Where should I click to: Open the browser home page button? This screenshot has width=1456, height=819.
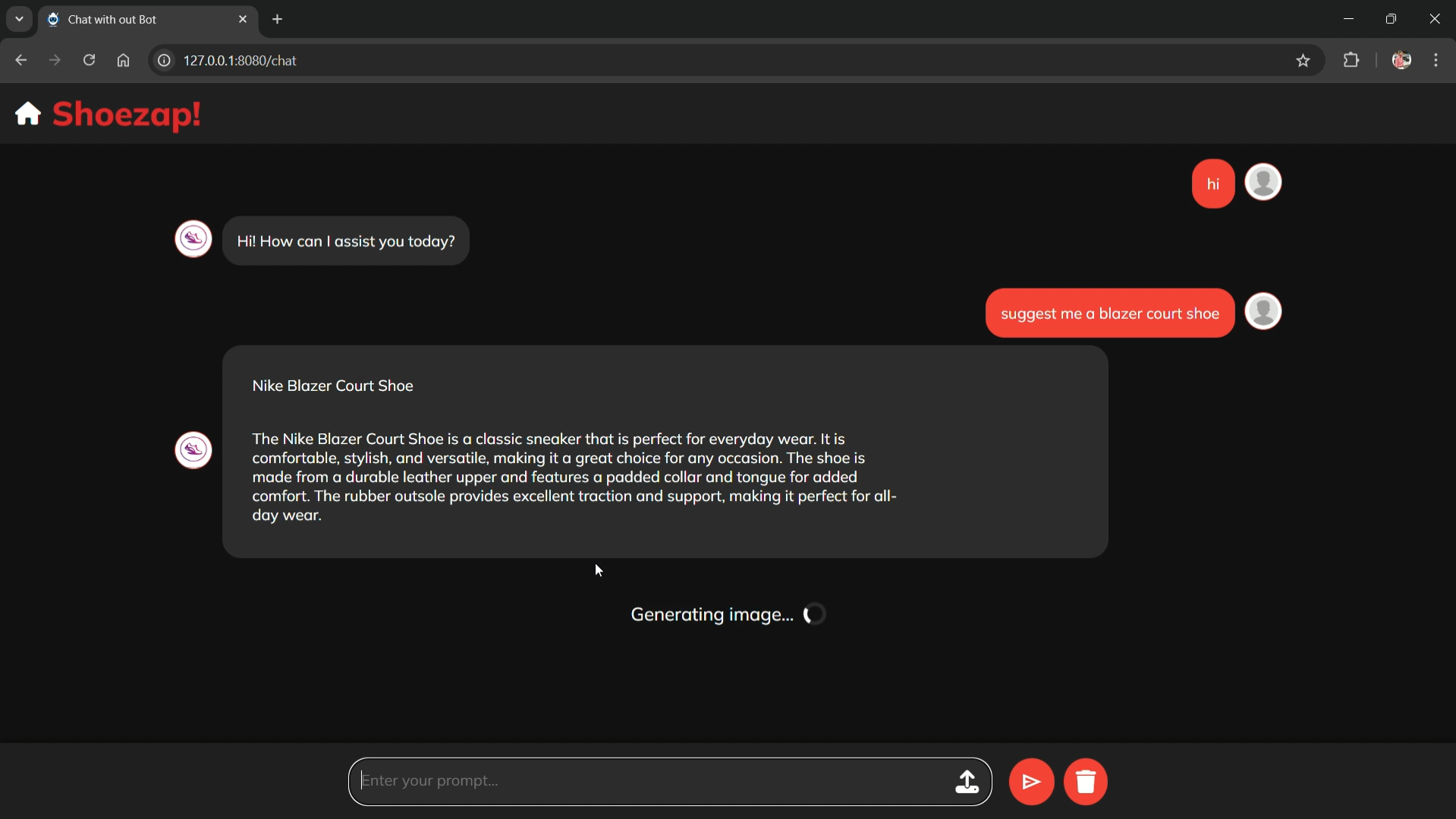point(123,61)
